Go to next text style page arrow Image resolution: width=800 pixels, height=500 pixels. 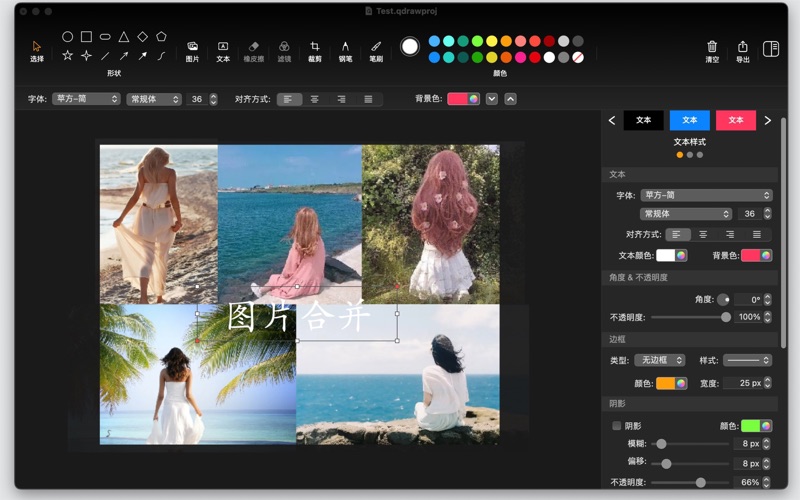[768, 120]
